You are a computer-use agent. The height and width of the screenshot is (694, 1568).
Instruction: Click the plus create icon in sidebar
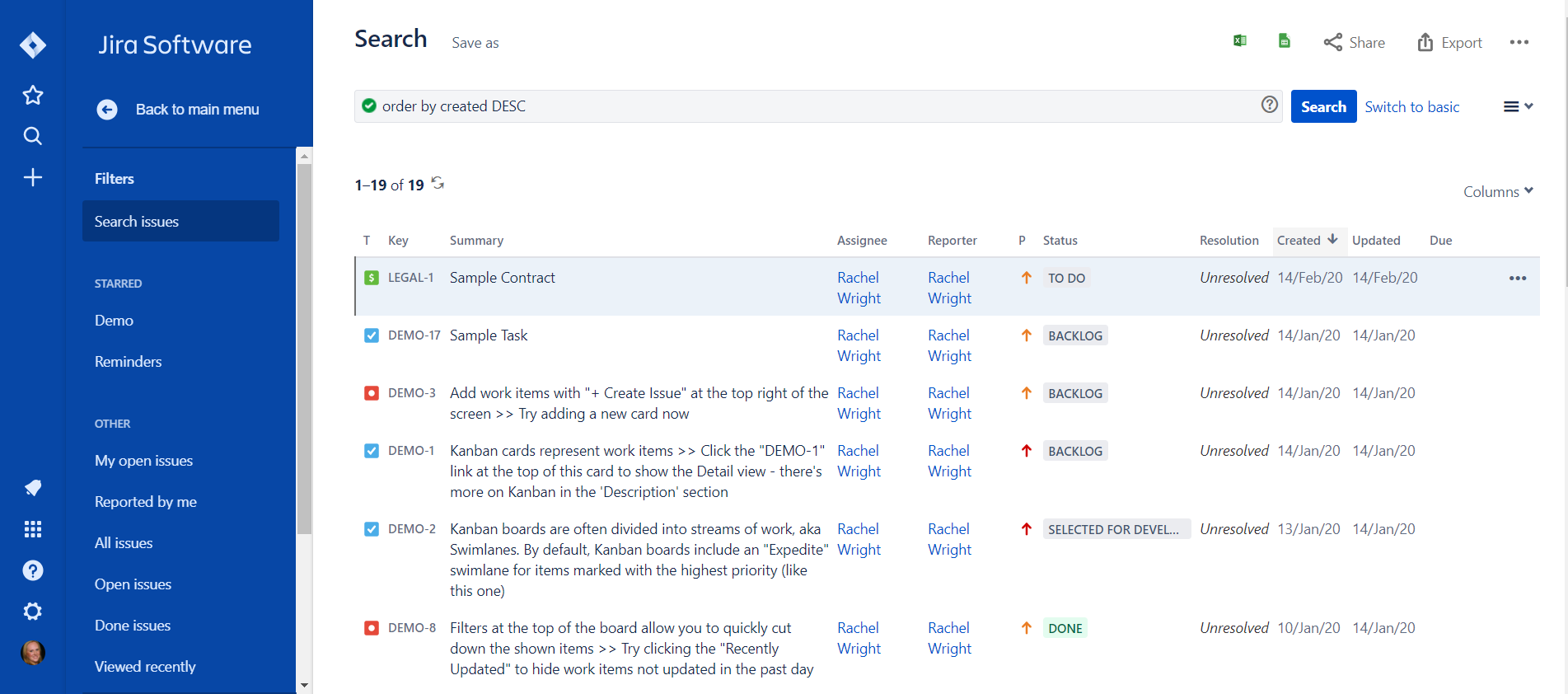point(33,177)
